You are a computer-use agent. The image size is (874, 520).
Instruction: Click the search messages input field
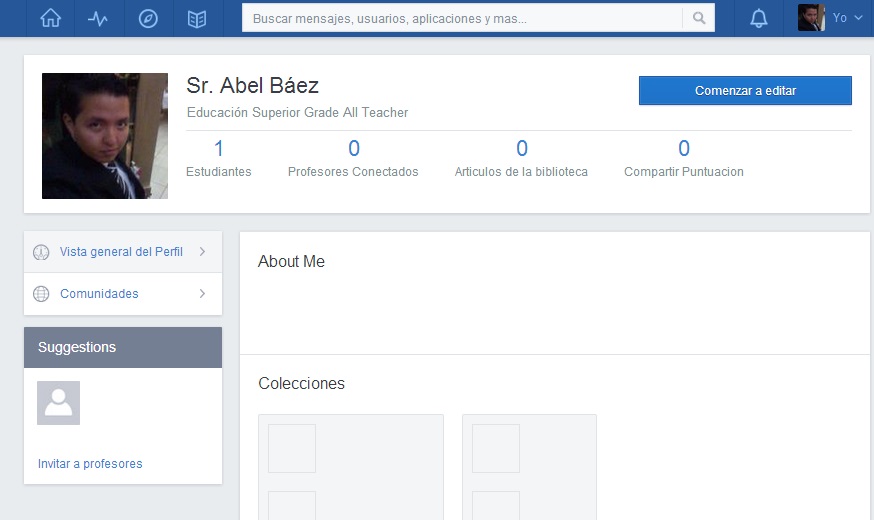(462, 18)
